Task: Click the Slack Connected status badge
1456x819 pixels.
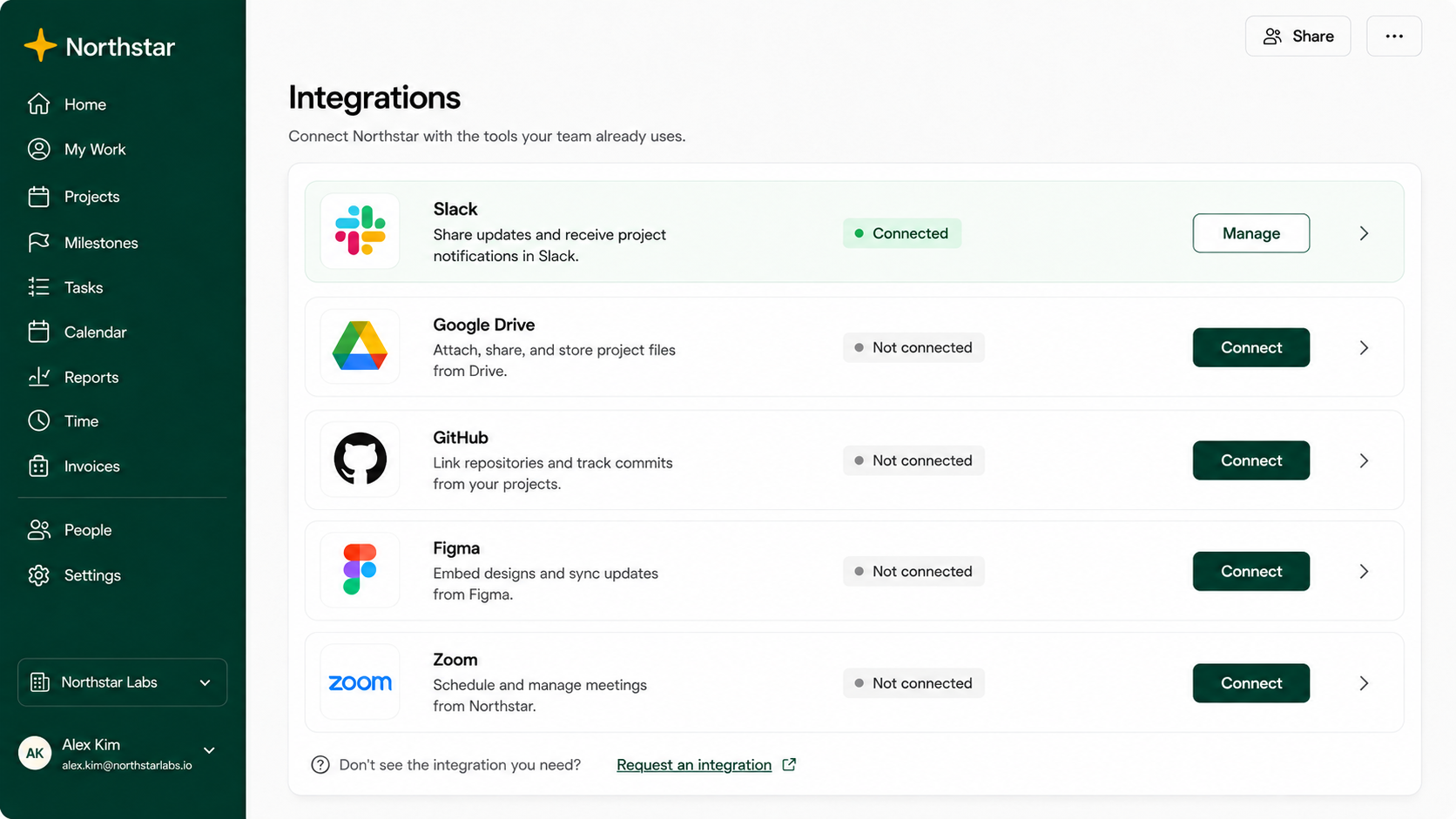Action: point(901,233)
